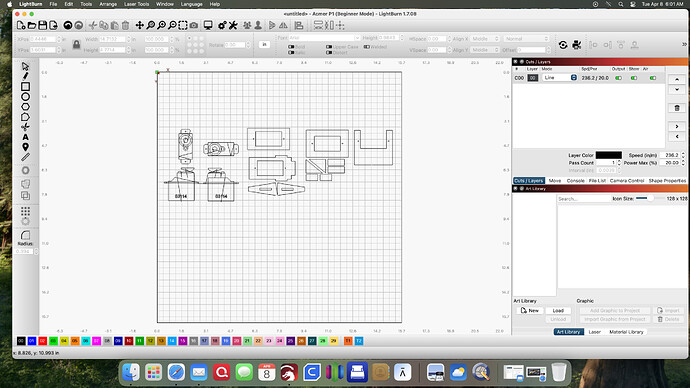The width and height of the screenshot is (690, 388).
Task: Create a new file with the New icon
Action: (x=21, y=26)
